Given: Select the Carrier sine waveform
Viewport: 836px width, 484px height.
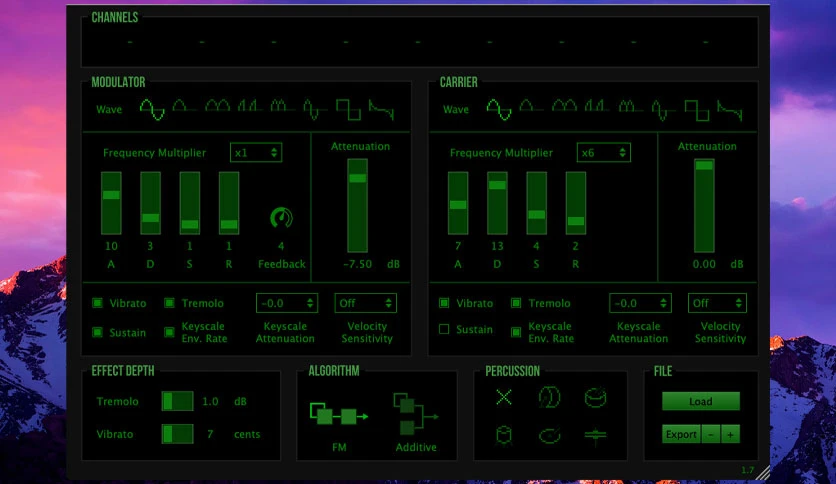Looking at the screenshot, I should pos(499,109).
